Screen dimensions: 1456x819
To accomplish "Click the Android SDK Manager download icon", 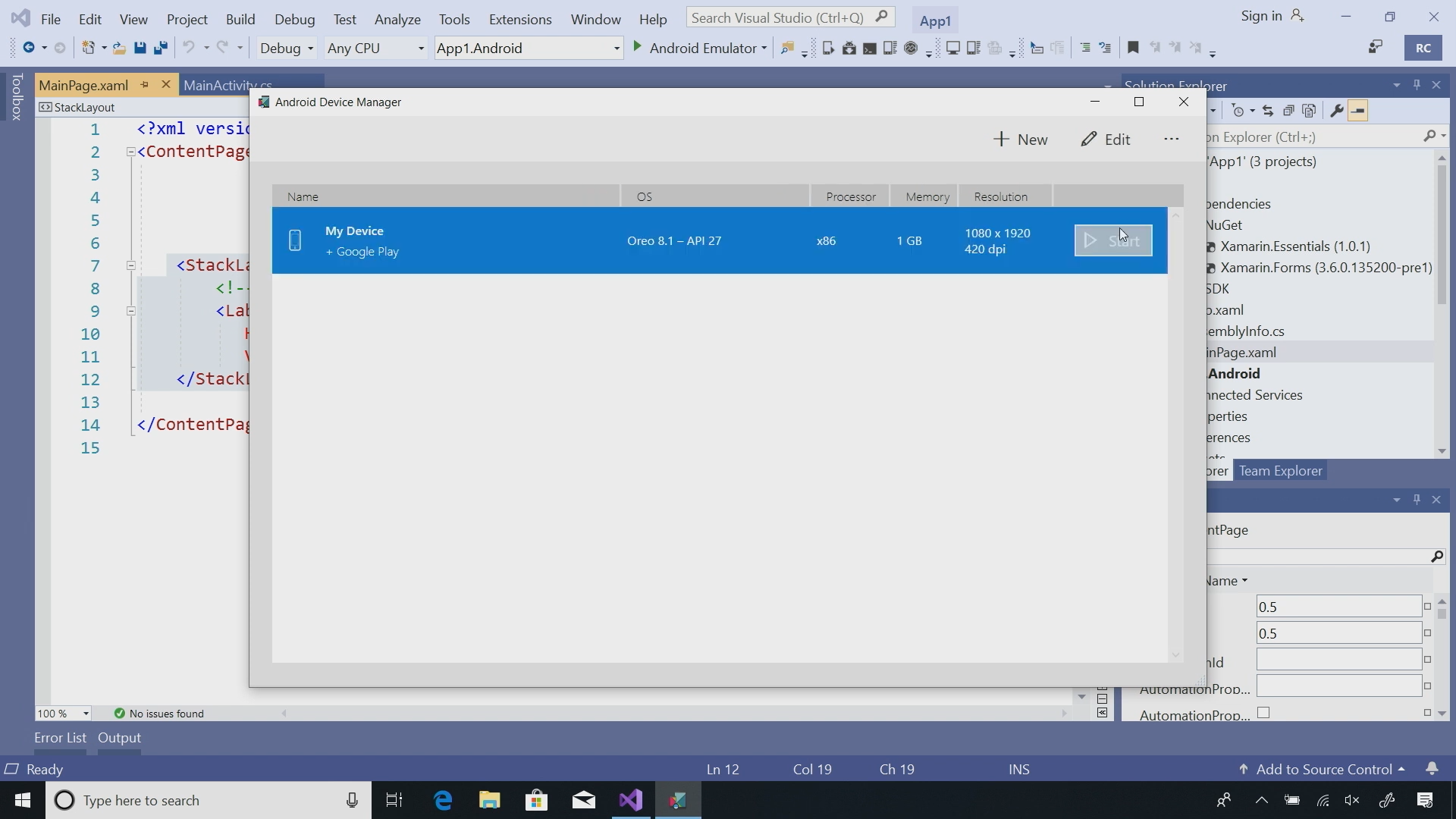I will [849, 48].
